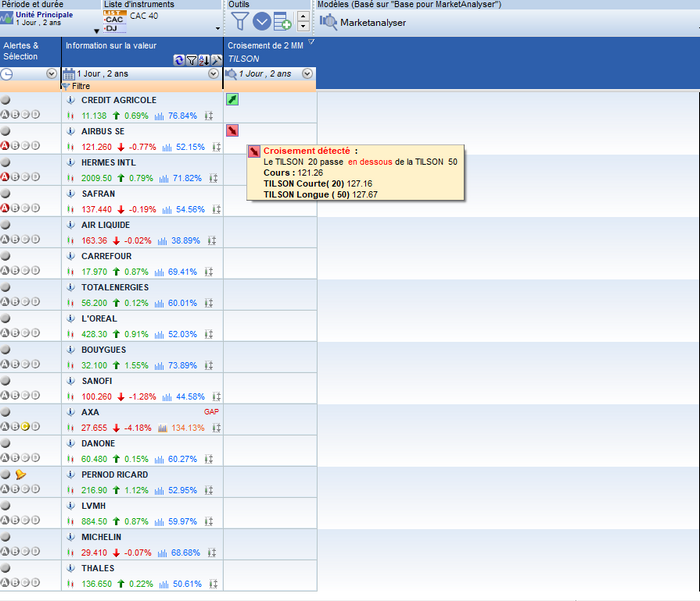This screenshot has width=700, height=601.
Task: Open the info icon for AIRBUS SE
Action: (71, 131)
